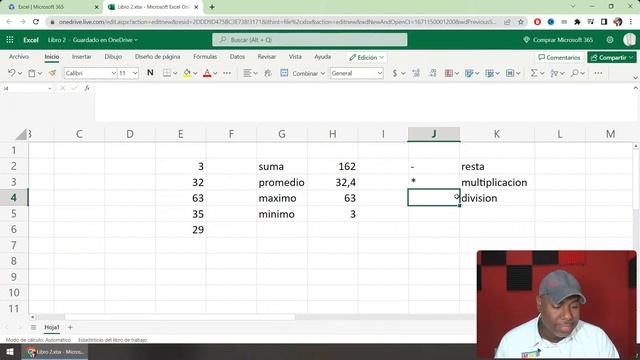Add a new sheet with plus button
This screenshot has width=640, height=360.
coord(70,327)
